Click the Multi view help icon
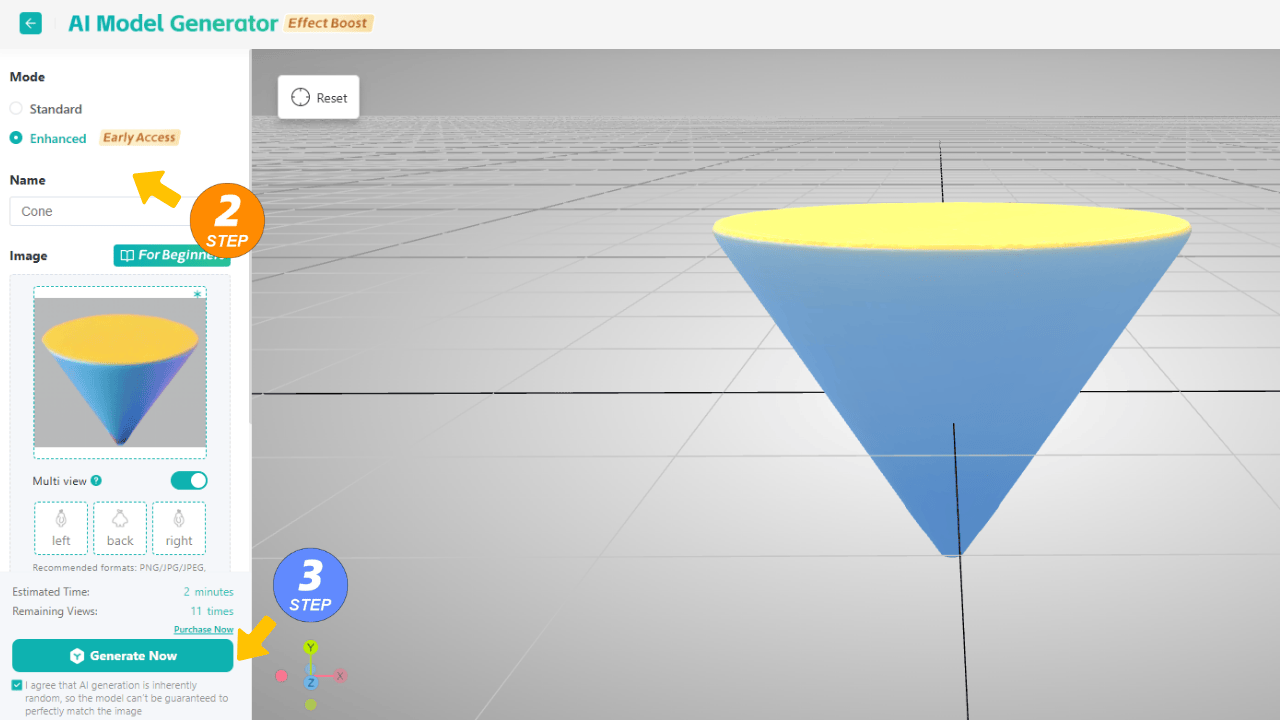 pos(97,481)
